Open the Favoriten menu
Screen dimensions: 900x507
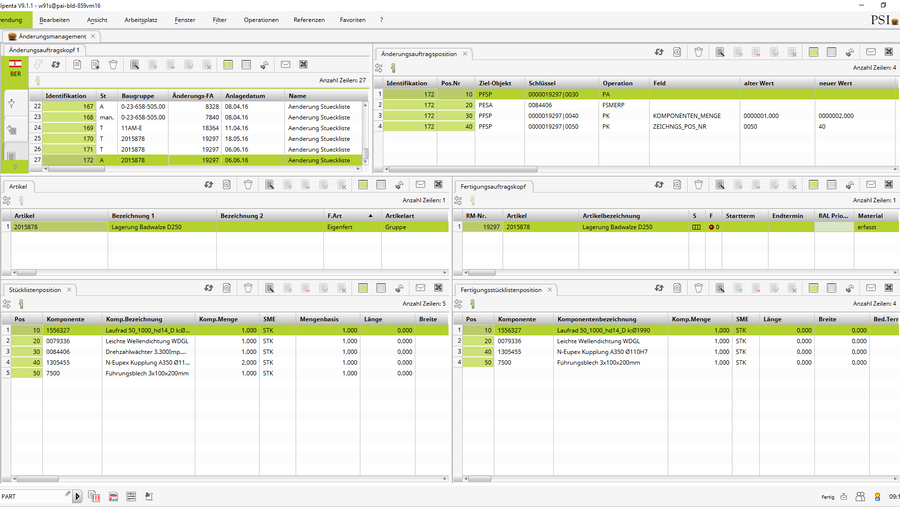tap(352, 20)
